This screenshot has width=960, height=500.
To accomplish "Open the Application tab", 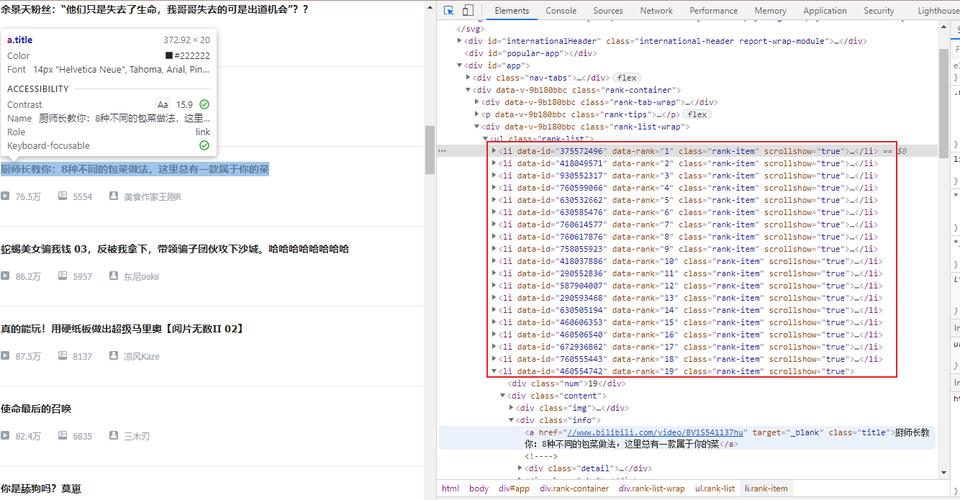I will [825, 10].
